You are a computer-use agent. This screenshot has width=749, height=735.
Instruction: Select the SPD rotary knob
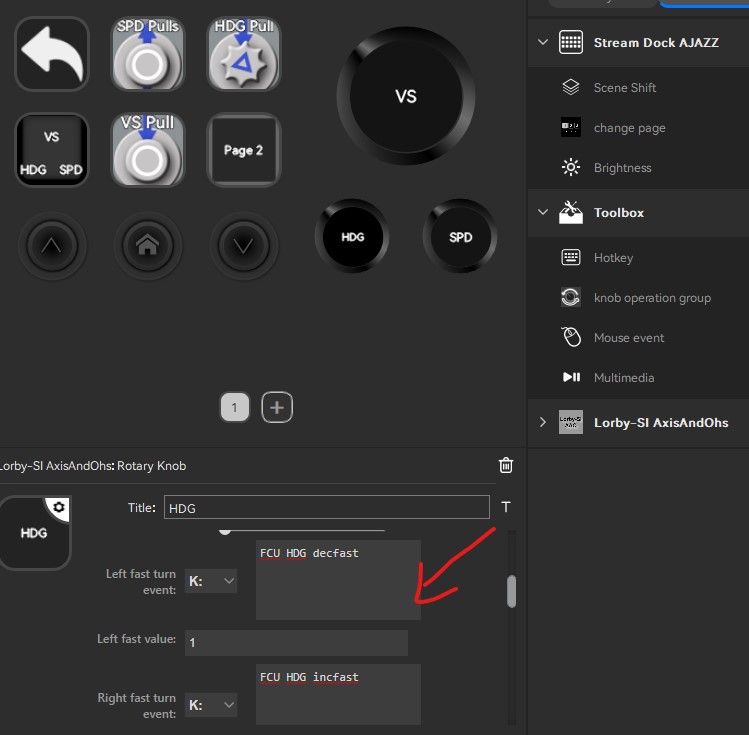click(460, 236)
